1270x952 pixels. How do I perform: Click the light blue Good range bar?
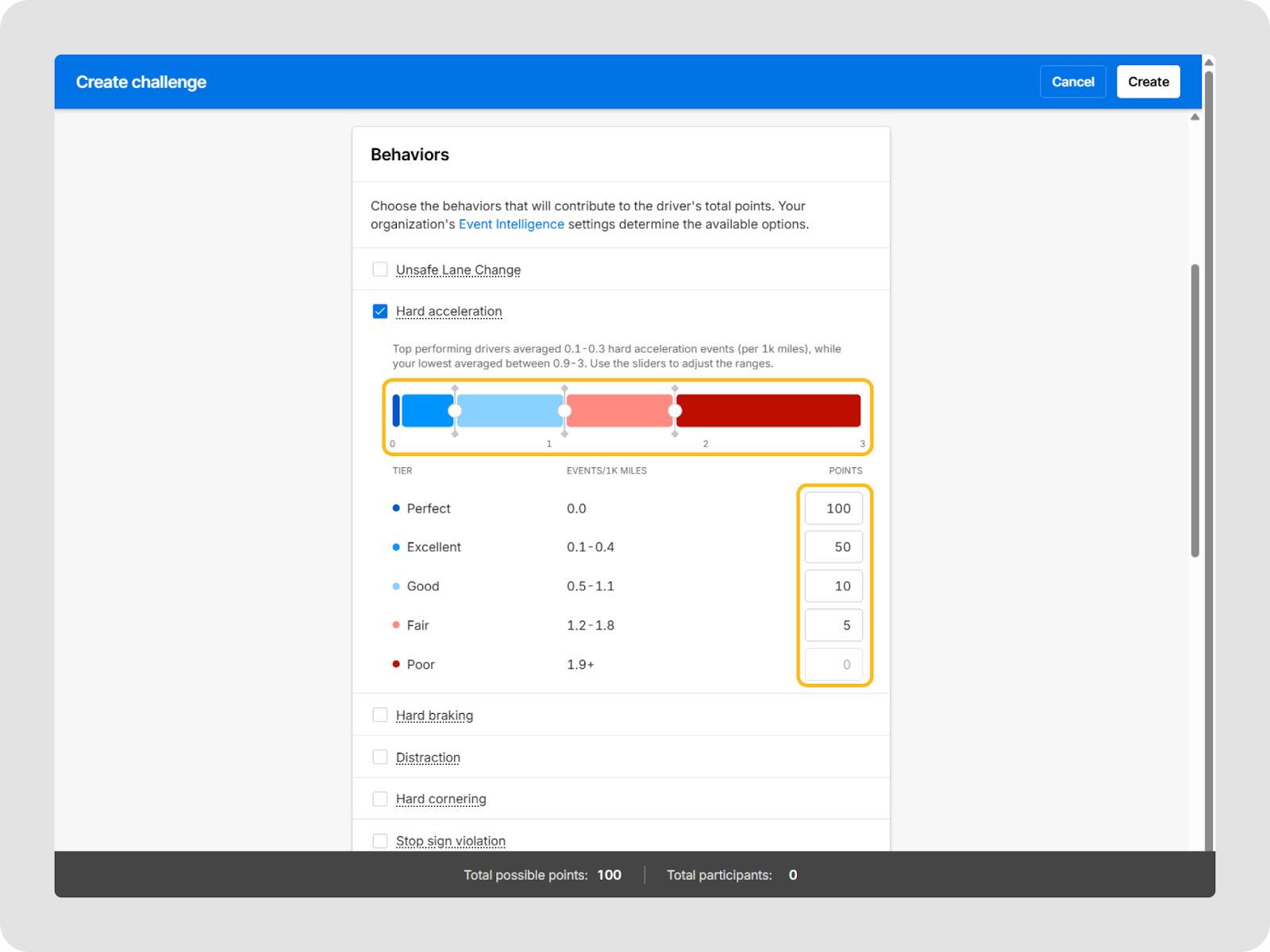tap(509, 411)
